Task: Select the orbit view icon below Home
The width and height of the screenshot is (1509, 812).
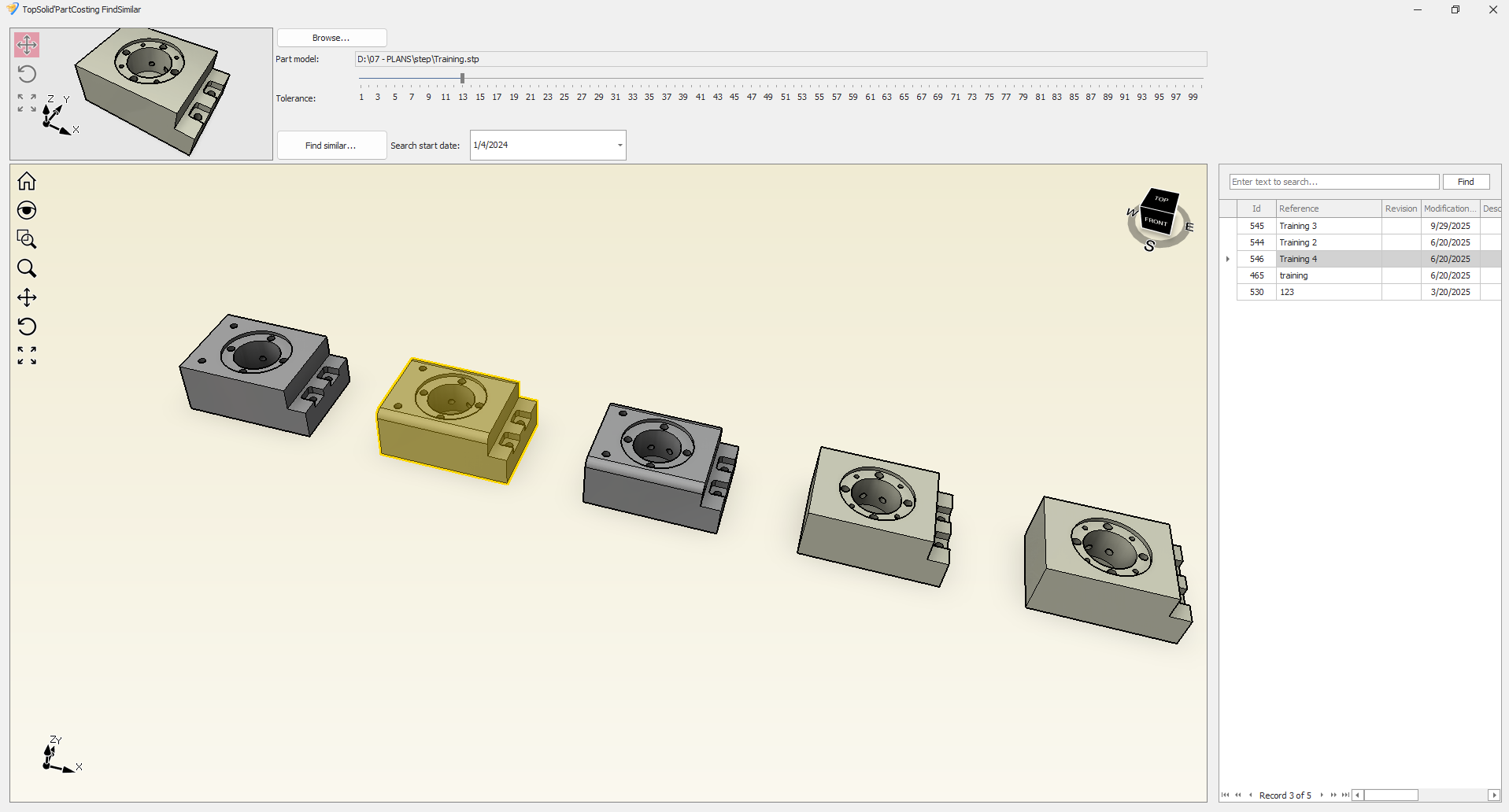Action: click(x=27, y=210)
